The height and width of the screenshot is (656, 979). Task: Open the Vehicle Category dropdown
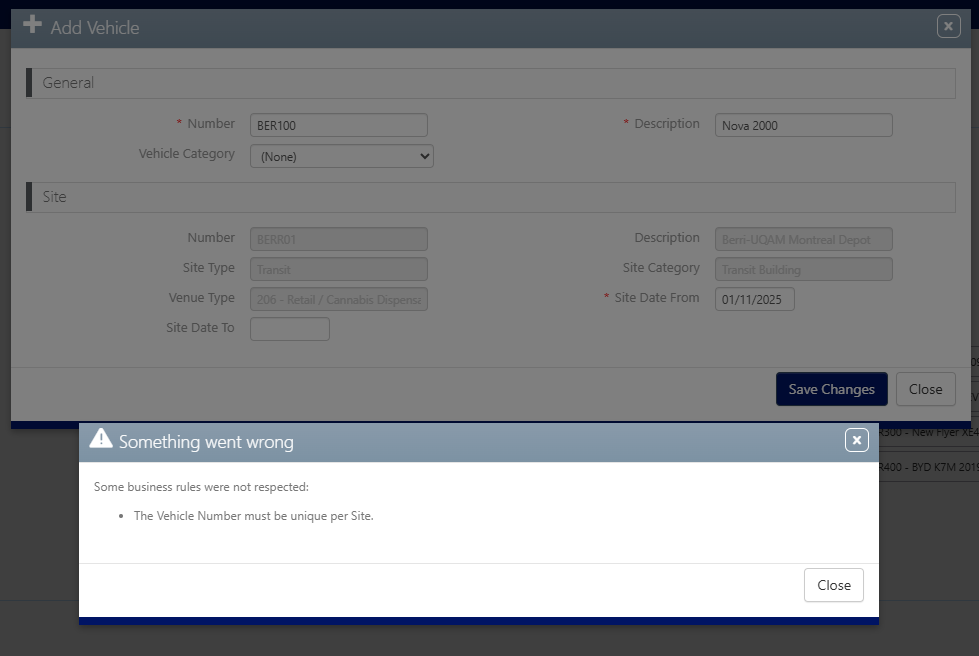coord(341,156)
